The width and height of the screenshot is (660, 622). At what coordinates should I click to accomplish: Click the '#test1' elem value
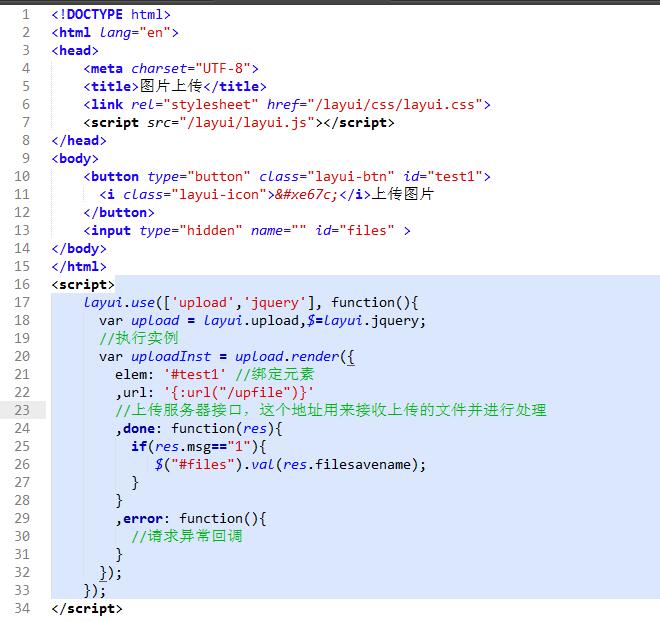(194, 374)
